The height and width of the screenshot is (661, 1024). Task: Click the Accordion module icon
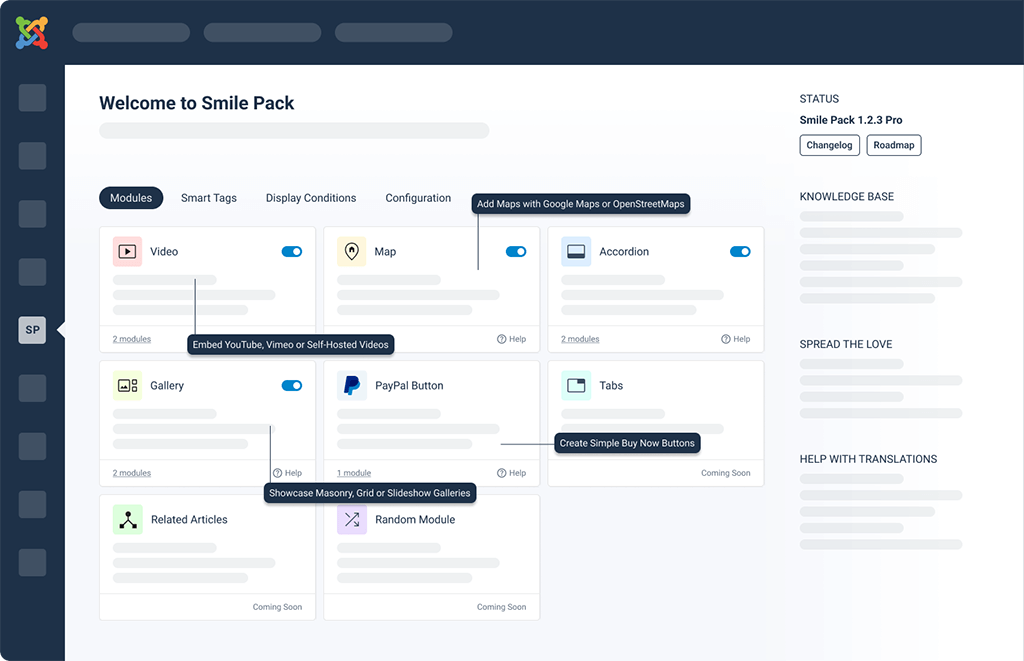(576, 251)
